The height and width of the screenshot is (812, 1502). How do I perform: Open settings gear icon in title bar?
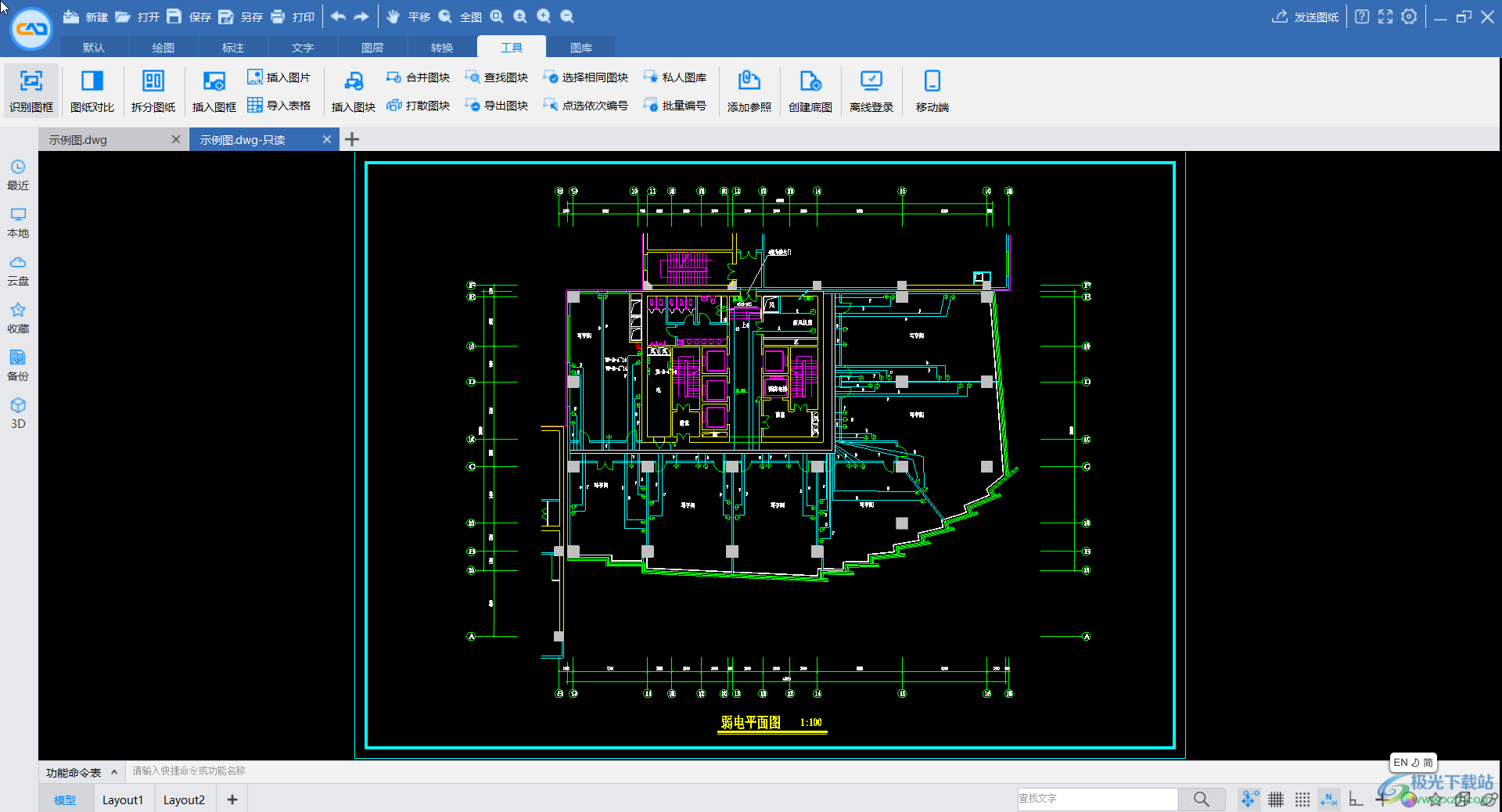click(x=1409, y=16)
